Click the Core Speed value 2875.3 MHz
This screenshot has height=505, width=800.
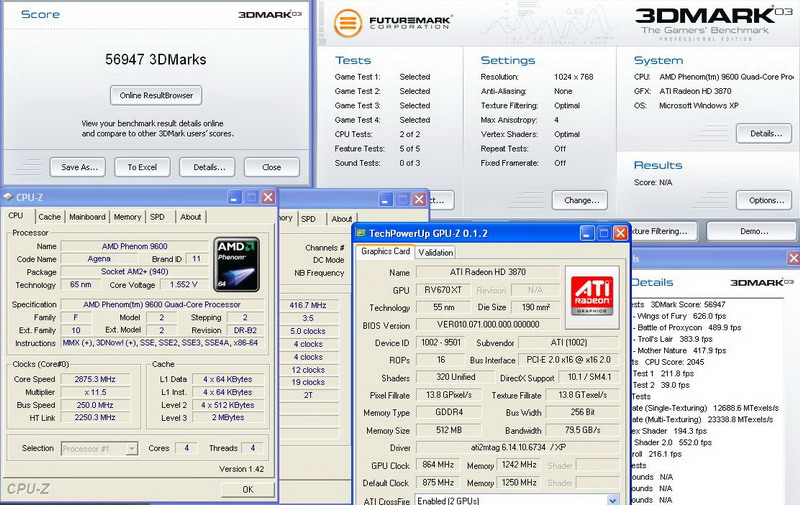95,379
